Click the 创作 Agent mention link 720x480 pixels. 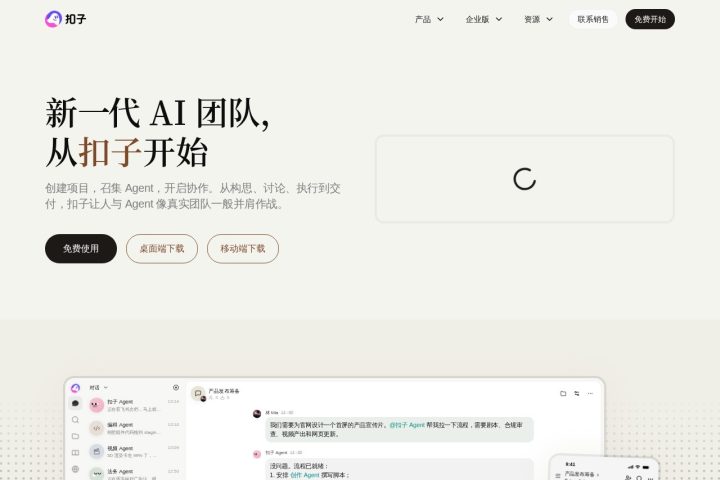[x=304, y=475]
